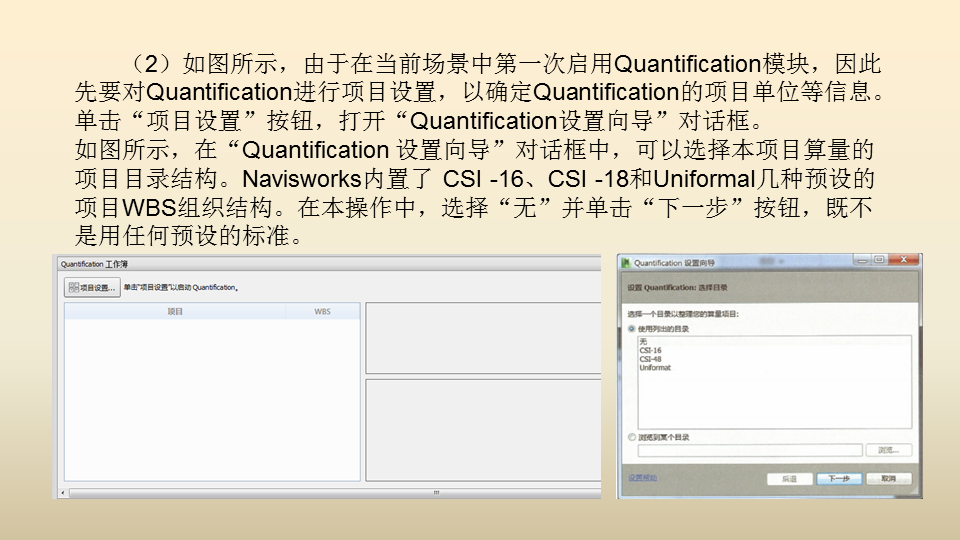Open the 设置帮助 link
The height and width of the screenshot is (540, 960).
642,478
